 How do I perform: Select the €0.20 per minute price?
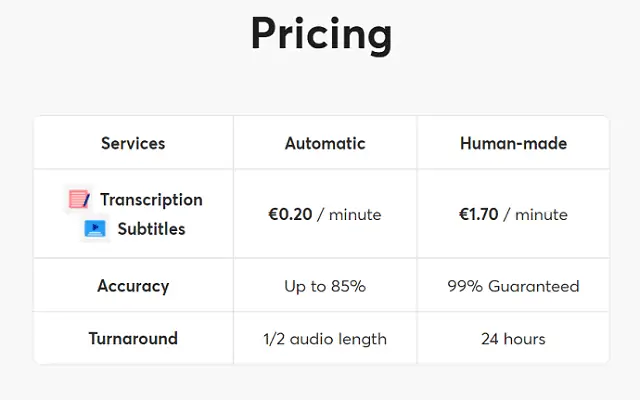325,214
